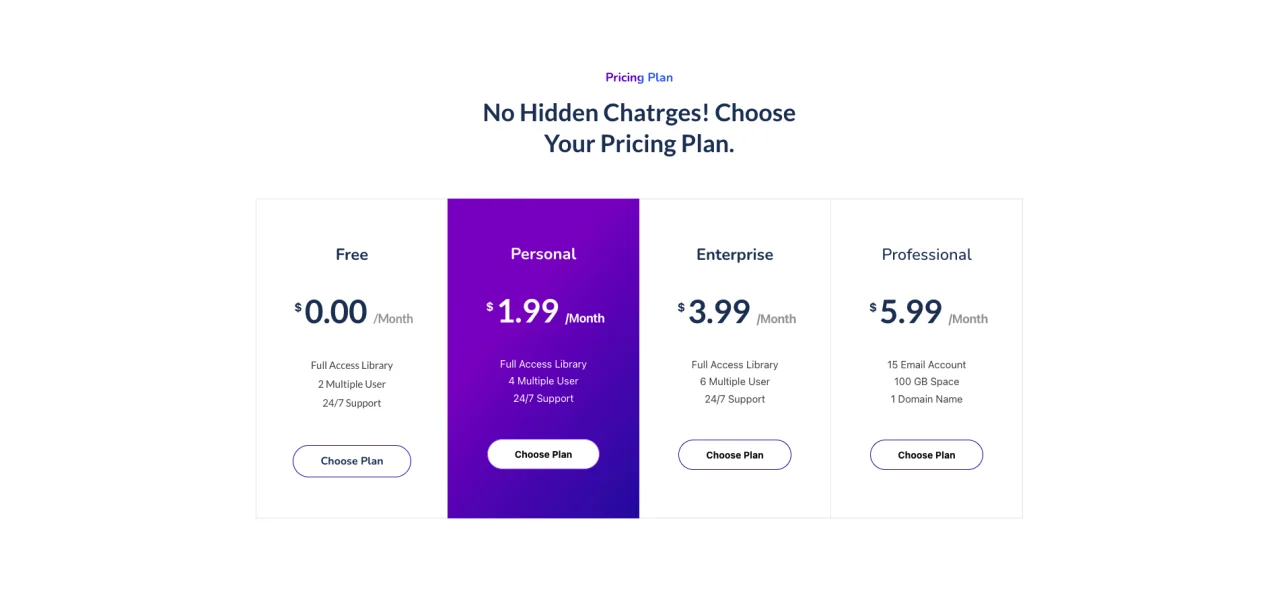Click the 15 Email Account feature
This screenshot has height=614, width=1280.
(926, 365)
